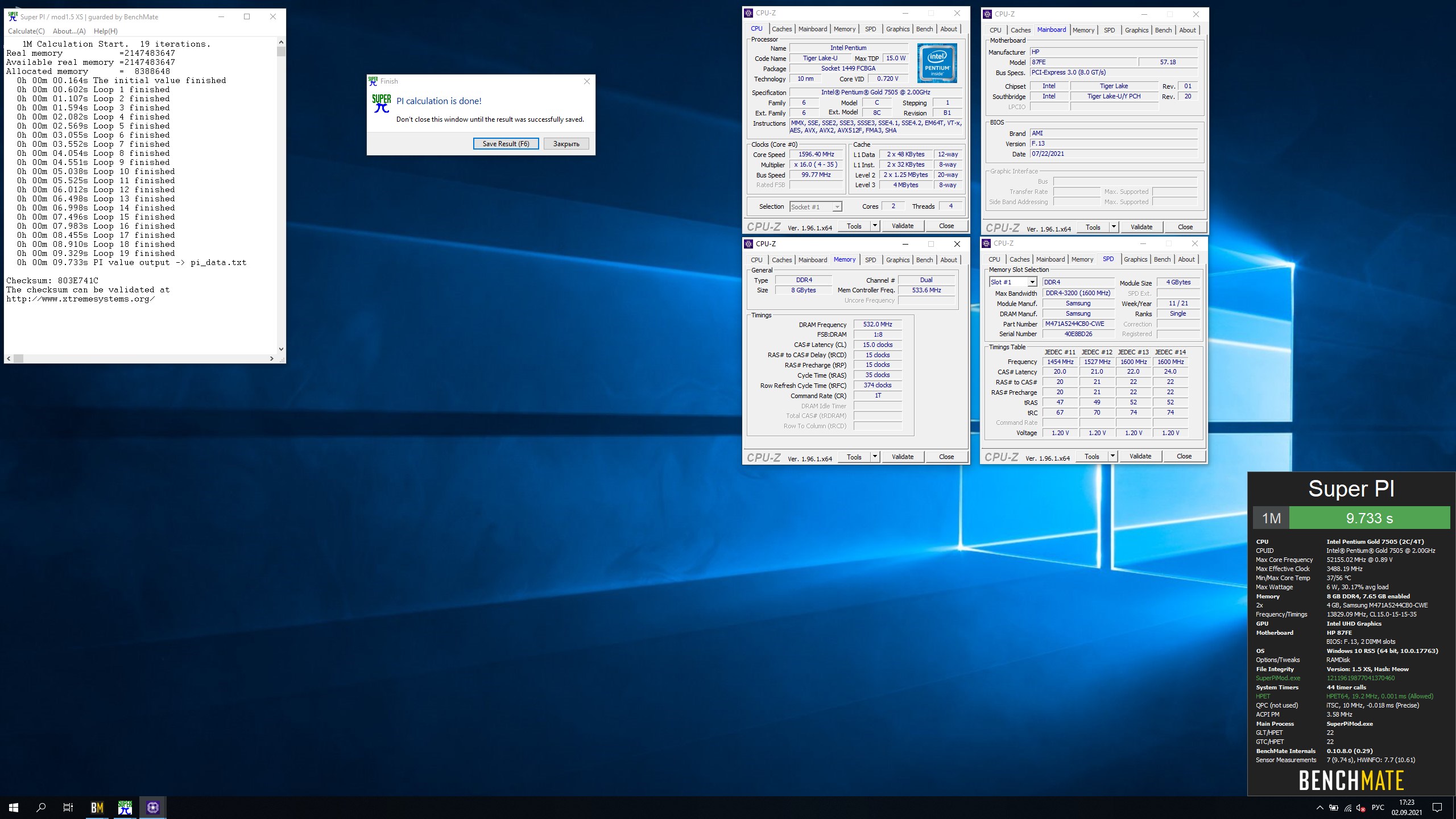
Task: Open Task View in taskbar
Action: click(68, 807)
